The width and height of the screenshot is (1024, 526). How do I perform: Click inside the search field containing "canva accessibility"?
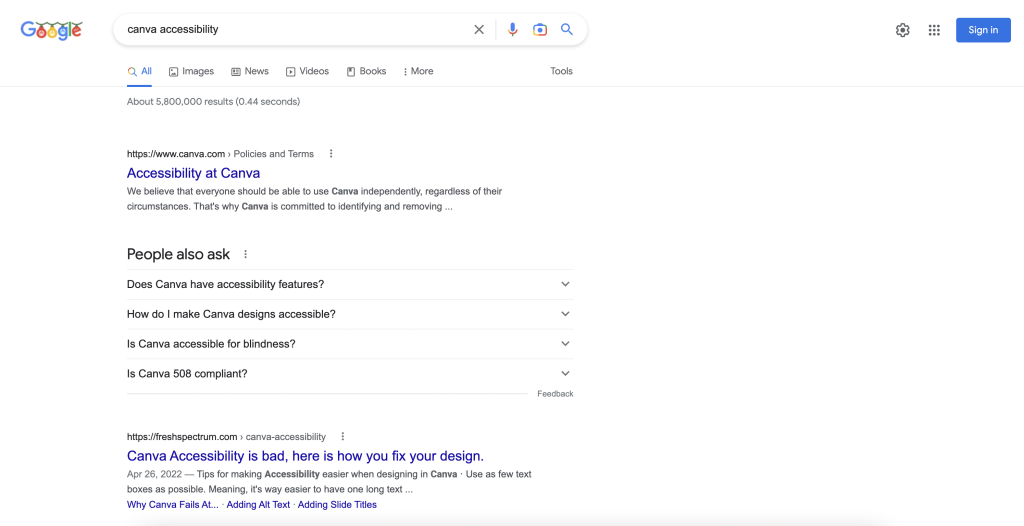[x=294, y=29]
